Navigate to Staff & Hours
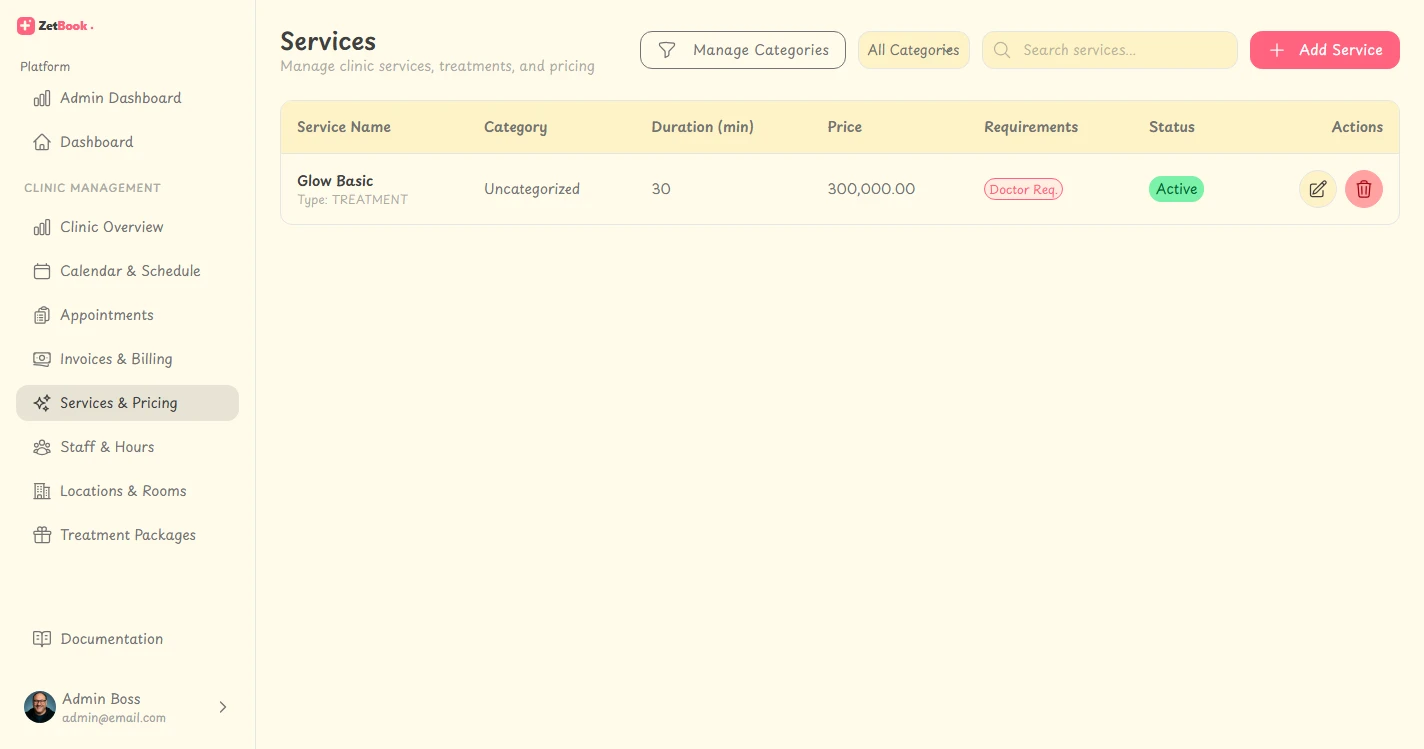Viewport: 1424px width, 749px height. pyautogui.click(x=128, y=447)
